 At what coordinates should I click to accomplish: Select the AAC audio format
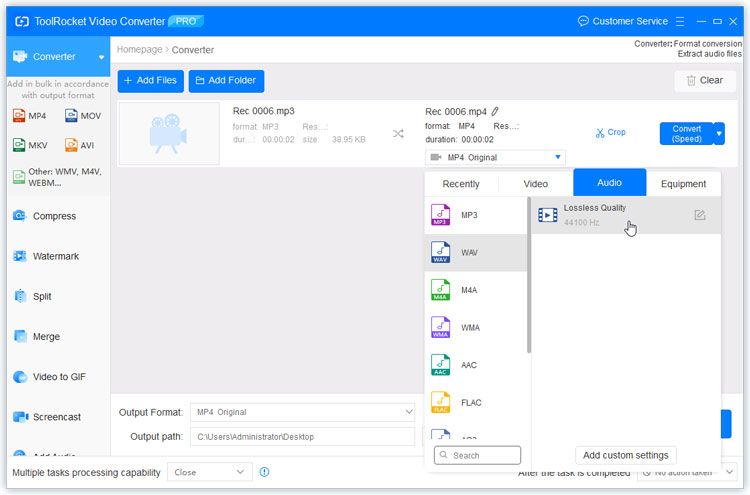click(x=475, y=365)
